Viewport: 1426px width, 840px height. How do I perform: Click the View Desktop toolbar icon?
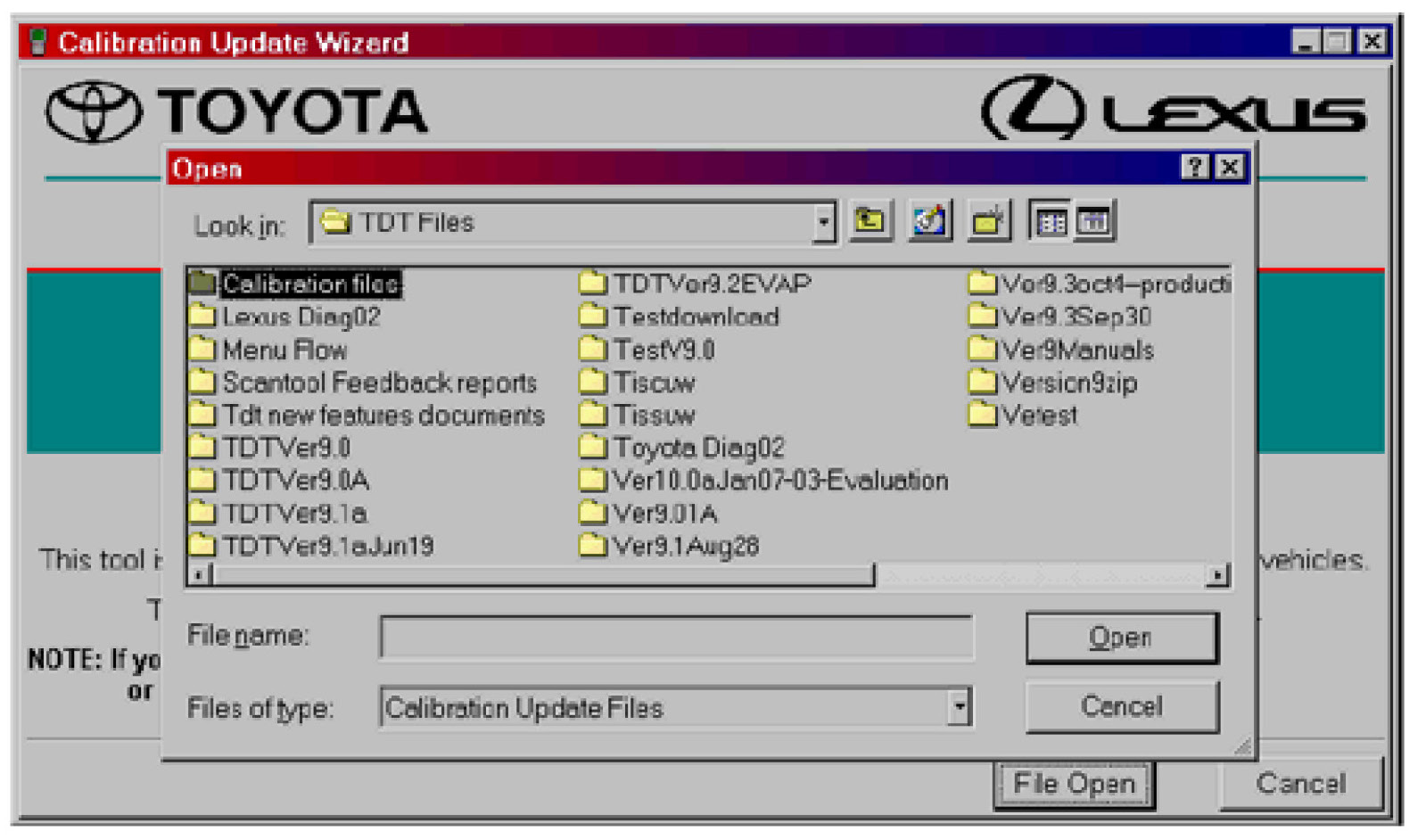coord(928,221)
